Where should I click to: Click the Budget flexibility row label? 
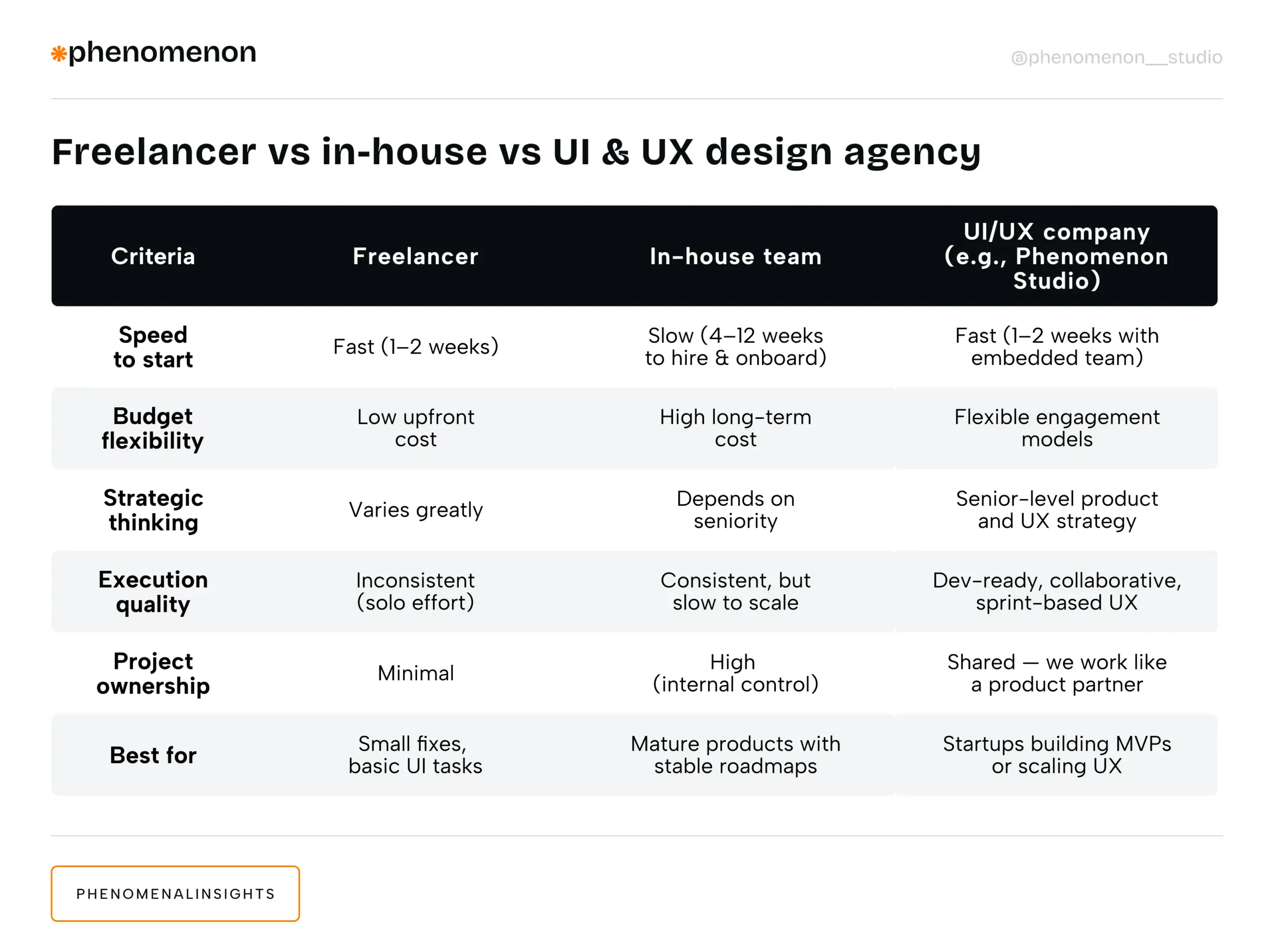(x=153, y=428)
